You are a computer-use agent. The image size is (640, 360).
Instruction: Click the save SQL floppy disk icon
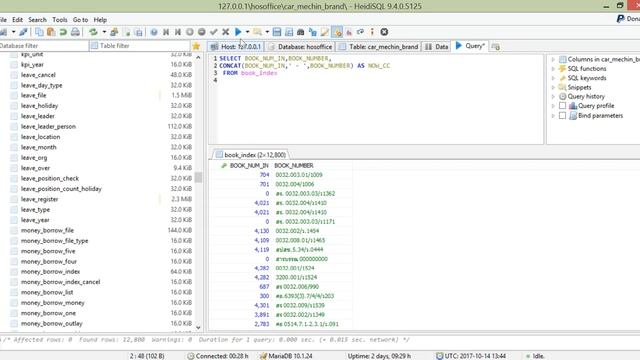277,32
